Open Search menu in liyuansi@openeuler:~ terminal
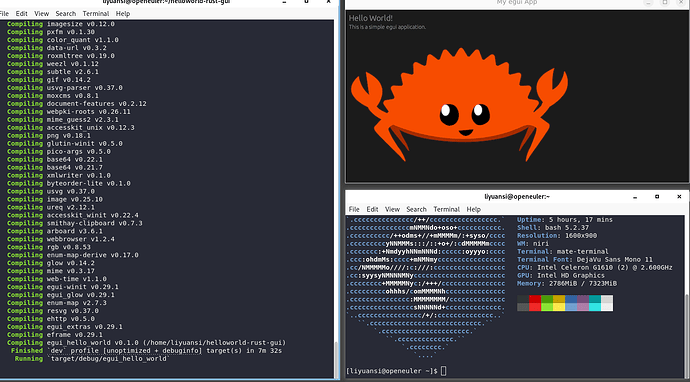The height and width of the screenshot is (382, 690). (416, 209)
